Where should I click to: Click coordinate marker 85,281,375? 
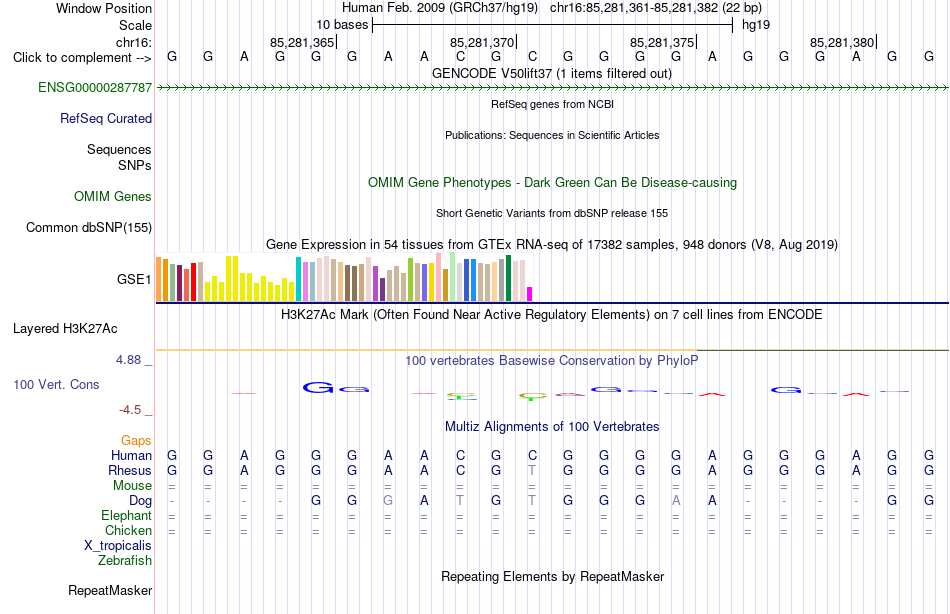662,42
